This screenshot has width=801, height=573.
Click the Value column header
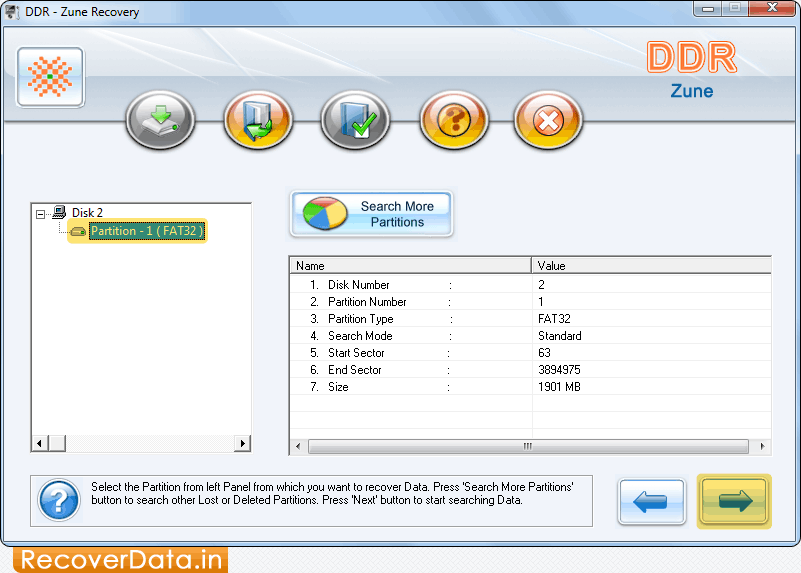(650, 266)
